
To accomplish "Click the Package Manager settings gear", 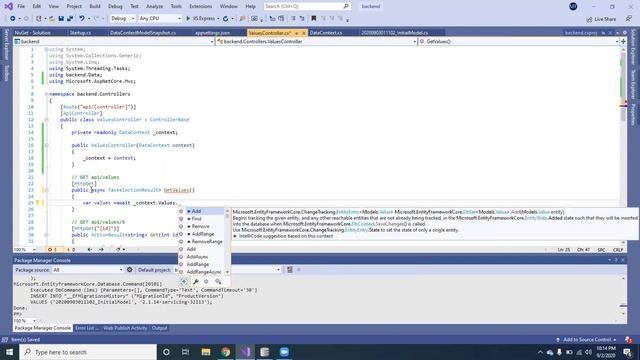I will tap(129, 270).
